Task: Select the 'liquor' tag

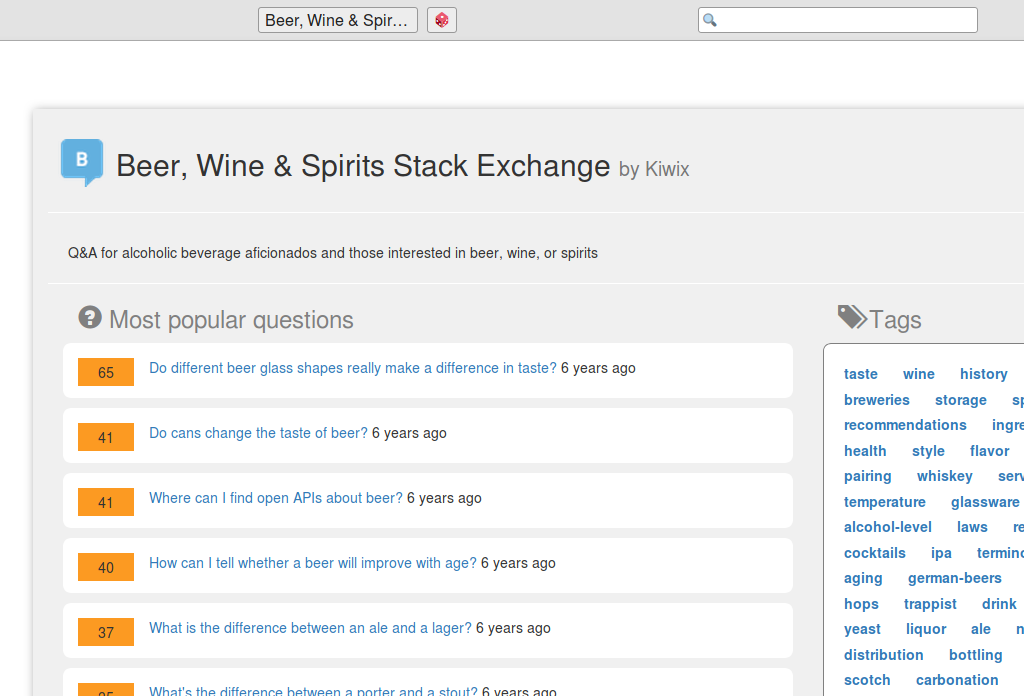Action: (x=926, y=629)
